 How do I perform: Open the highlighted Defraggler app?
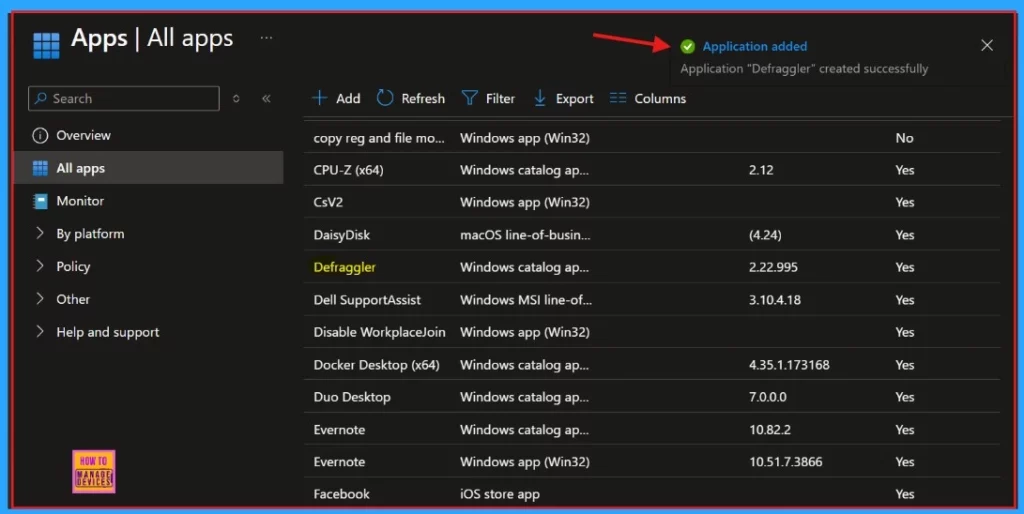tap(345, 267)
